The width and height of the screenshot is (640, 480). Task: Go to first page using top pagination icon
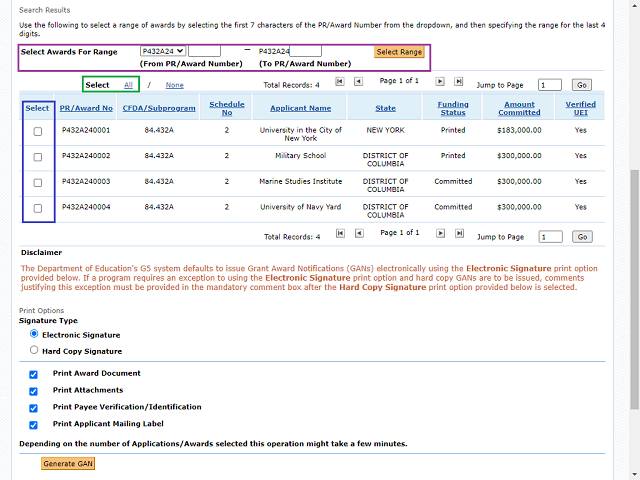click(341, 81)
